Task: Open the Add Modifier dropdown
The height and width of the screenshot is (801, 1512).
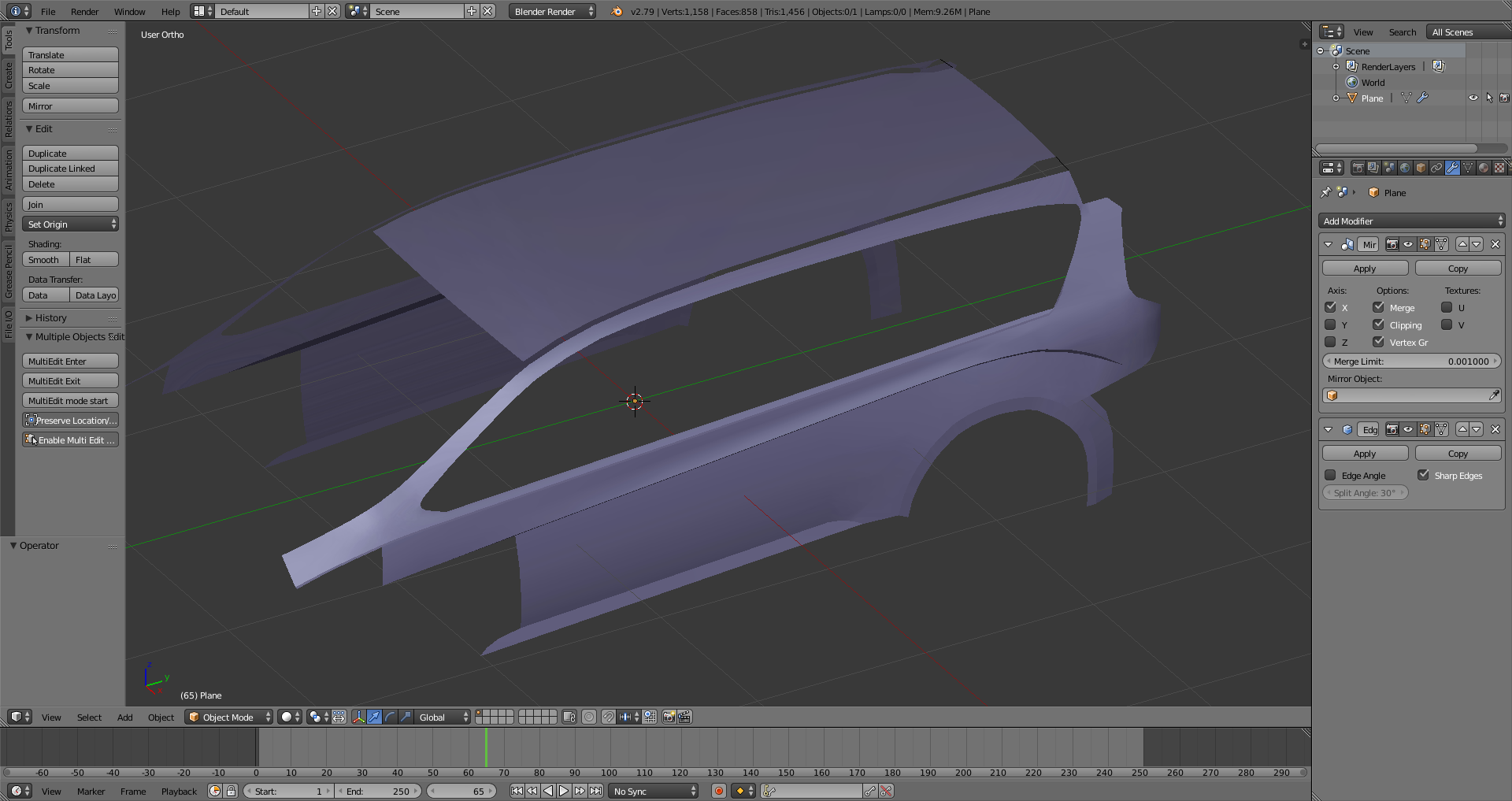Action: 1411,221
